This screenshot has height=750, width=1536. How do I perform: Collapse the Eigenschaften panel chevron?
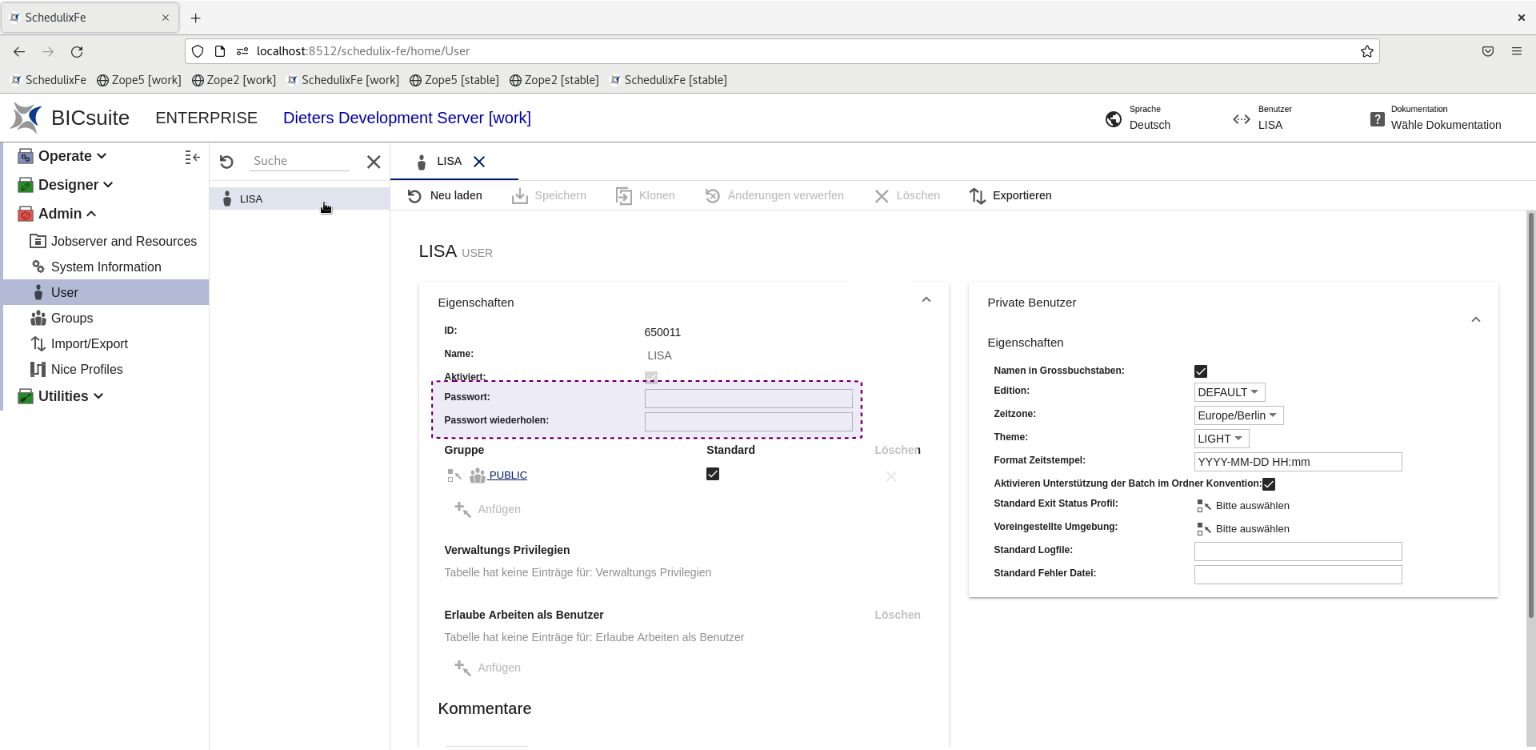pos(926,300)
